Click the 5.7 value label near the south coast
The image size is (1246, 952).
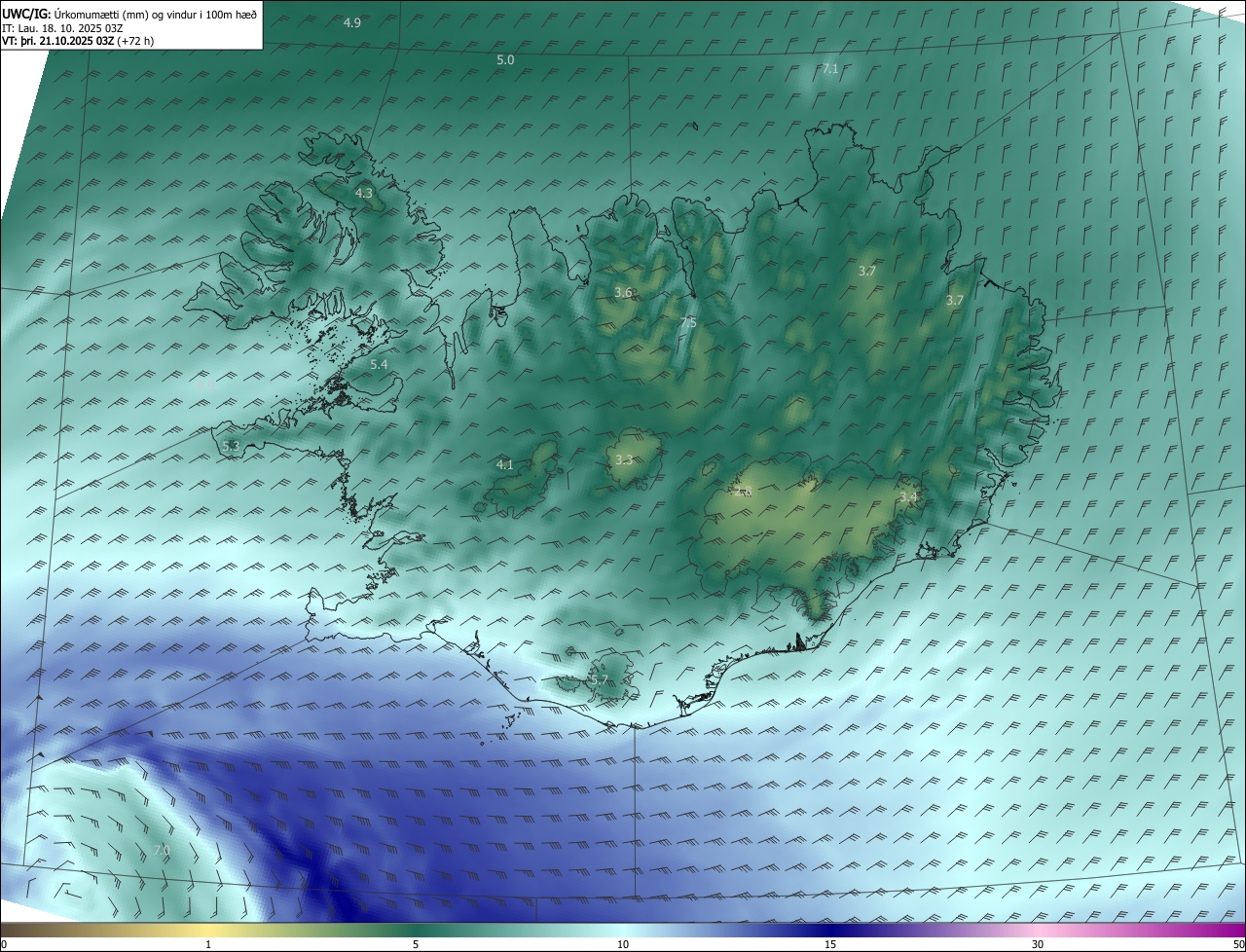(x=599, y=680)
